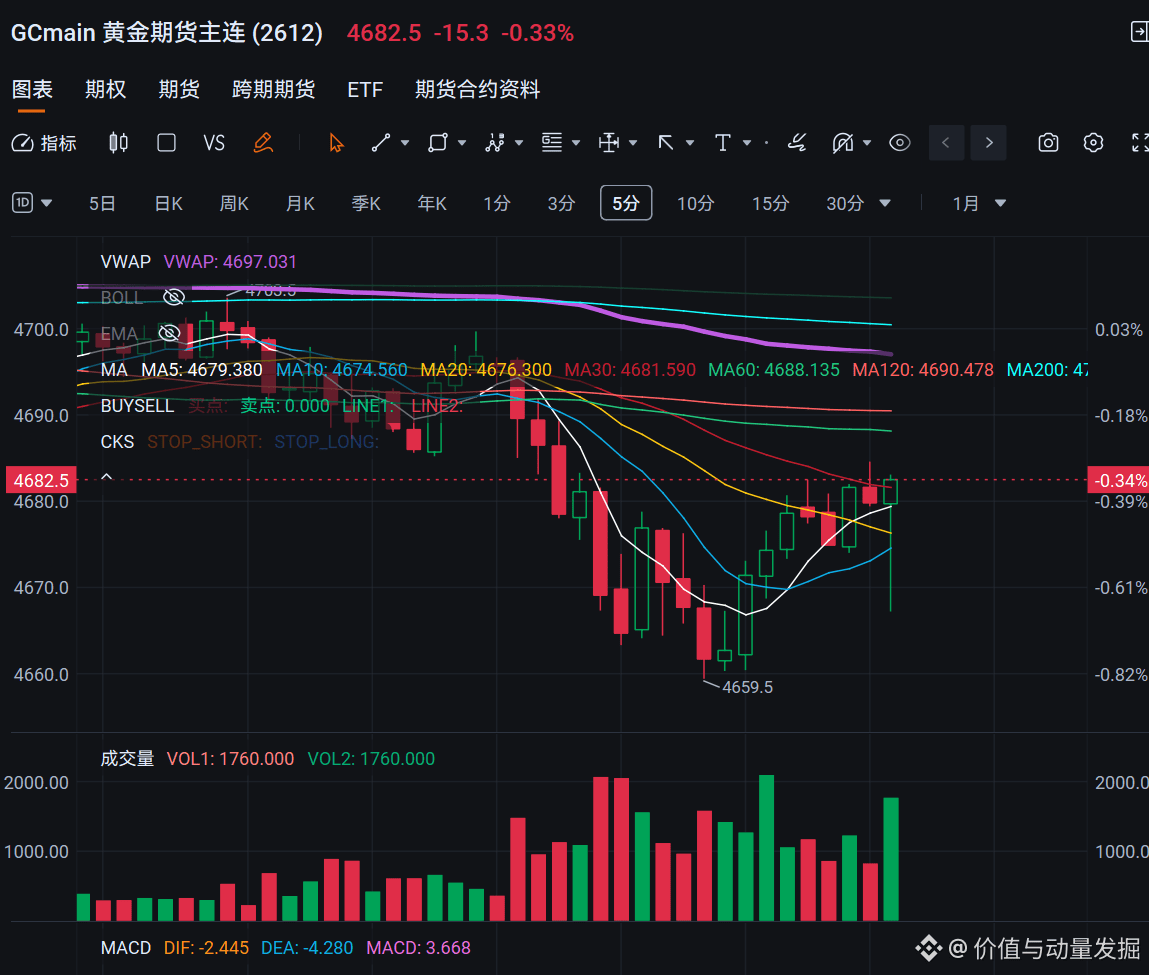
Task: Enter fullscreen chart mode
Action: pos(1139,143)
